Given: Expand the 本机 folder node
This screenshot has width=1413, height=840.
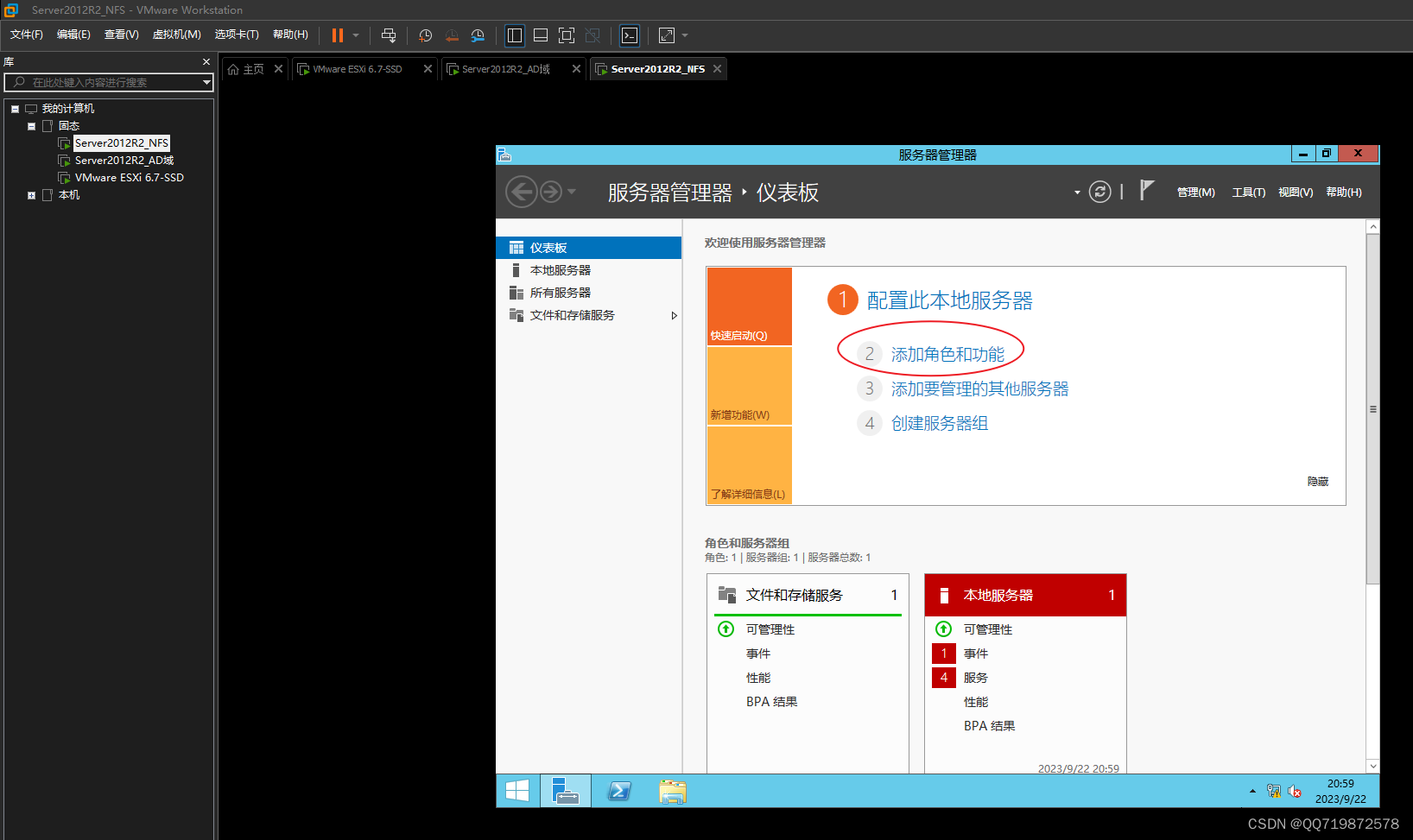Looking at the screenshot, I should [x=32, y=195].
